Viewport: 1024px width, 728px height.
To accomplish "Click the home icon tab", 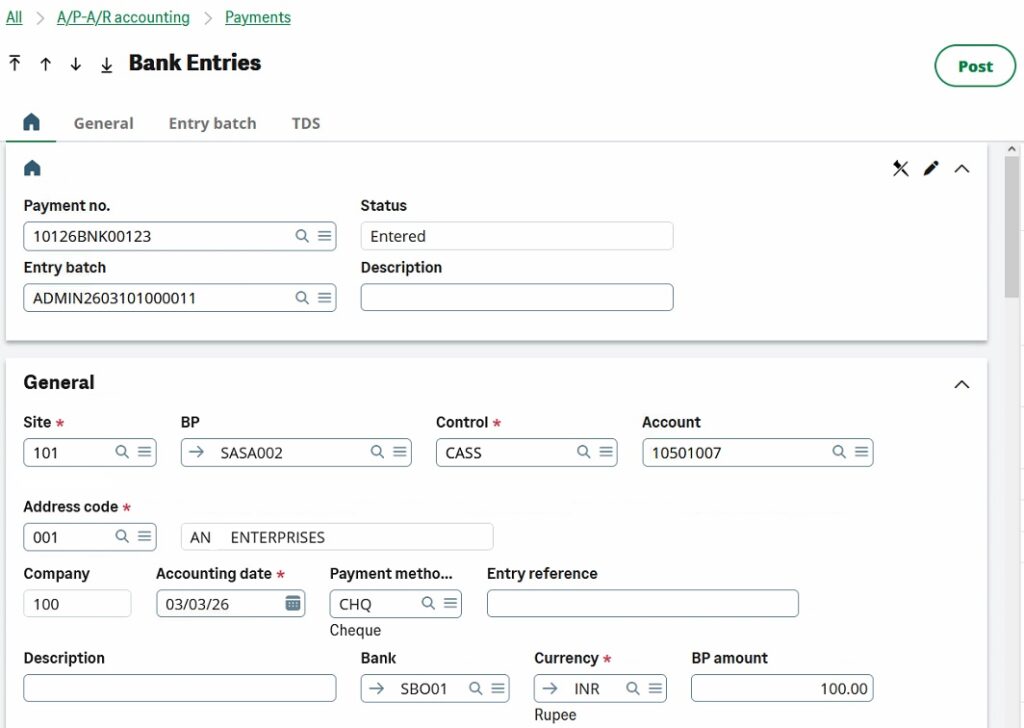I will tap(31, 122).
